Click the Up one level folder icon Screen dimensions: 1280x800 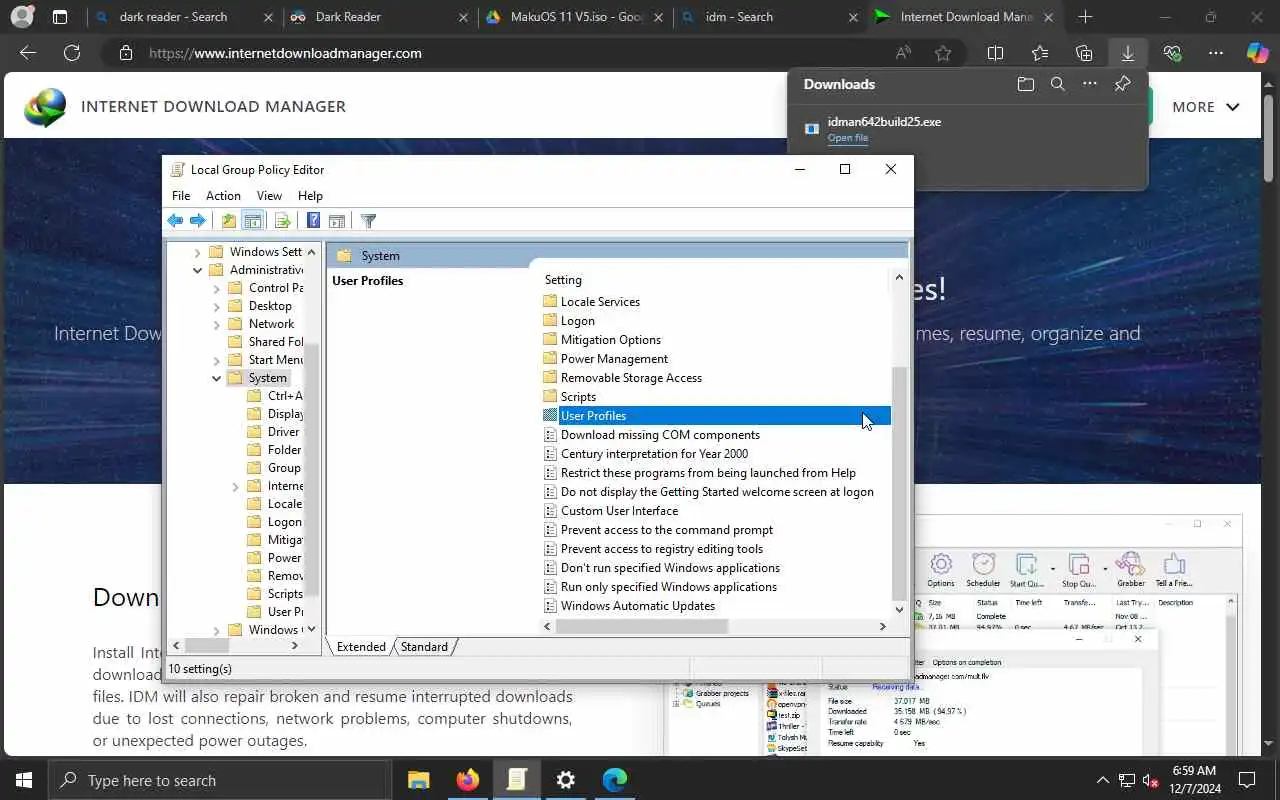[229, 221]
